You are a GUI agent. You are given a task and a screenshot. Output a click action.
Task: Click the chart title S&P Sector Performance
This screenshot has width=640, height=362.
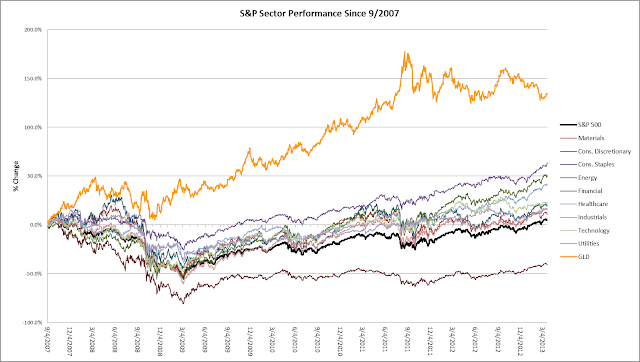click(319, 13)
